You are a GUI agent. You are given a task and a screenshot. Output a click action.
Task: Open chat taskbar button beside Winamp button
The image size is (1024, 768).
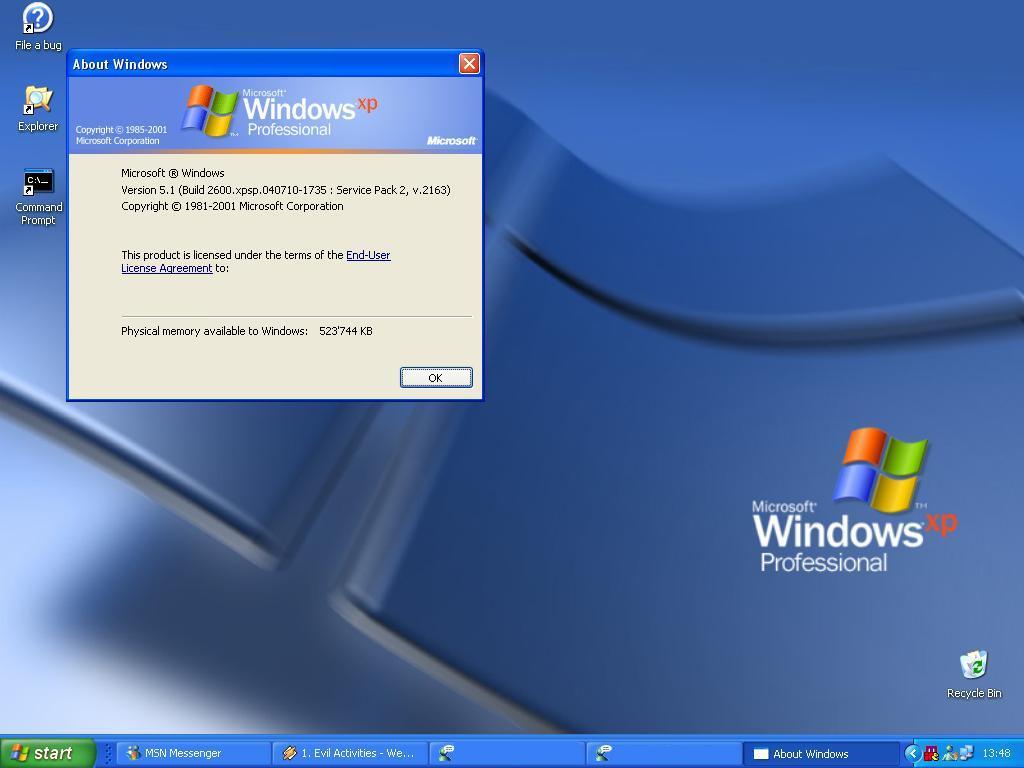click(507, 753)
